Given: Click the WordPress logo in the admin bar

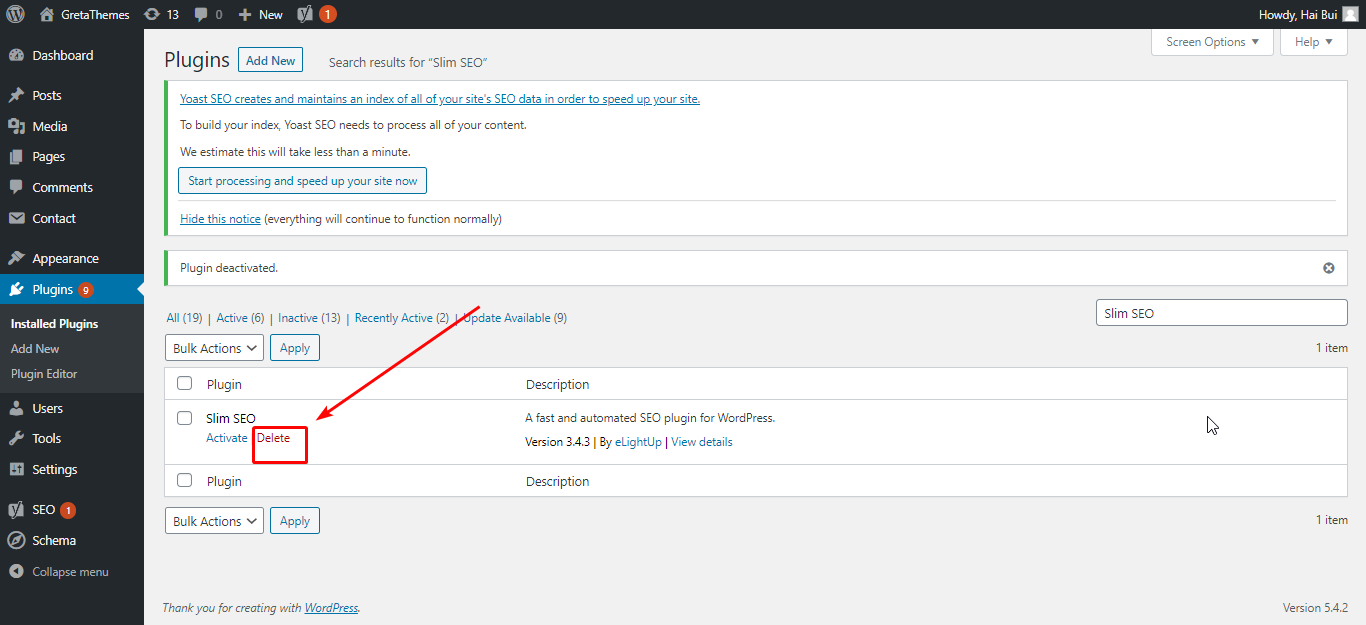Looking at the screenshot, I should click(15, 14).
